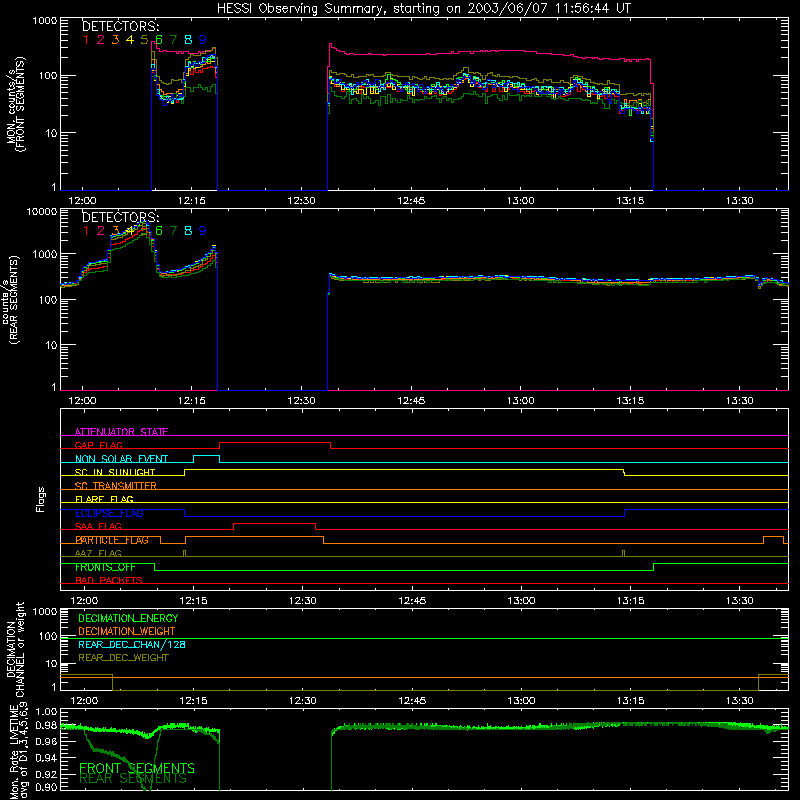Viewport: 800px width, 800px height.
Task: Select olive detector 5 in front segments legend
Action: point(144,40)
